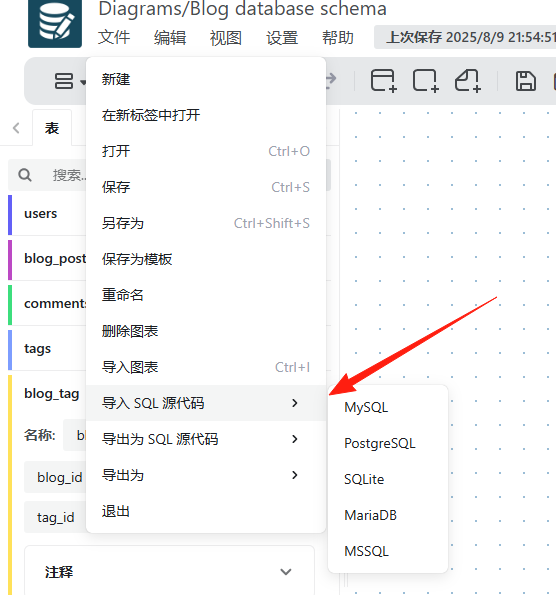Open the 文件 menu

tap(114, 38)
